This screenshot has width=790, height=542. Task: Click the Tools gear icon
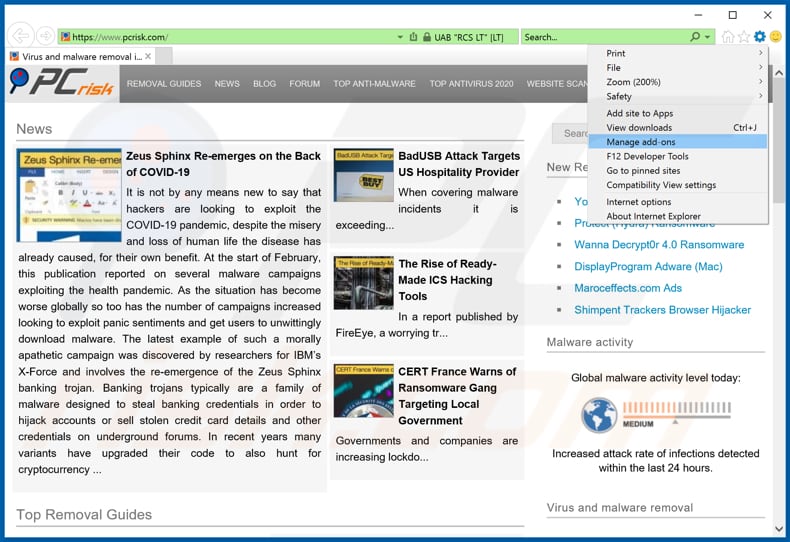pos(759,37)
